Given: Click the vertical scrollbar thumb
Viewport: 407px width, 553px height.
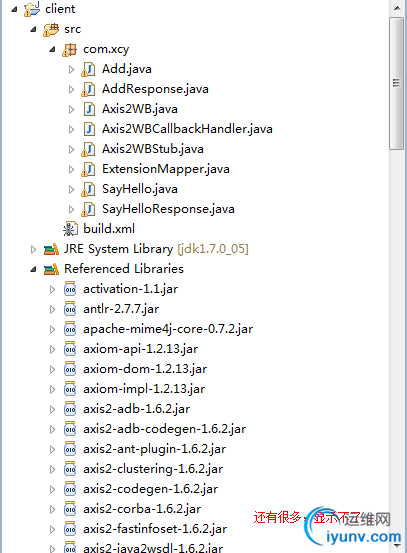Looking at the screenshot, I should click(x=397, y=84).
